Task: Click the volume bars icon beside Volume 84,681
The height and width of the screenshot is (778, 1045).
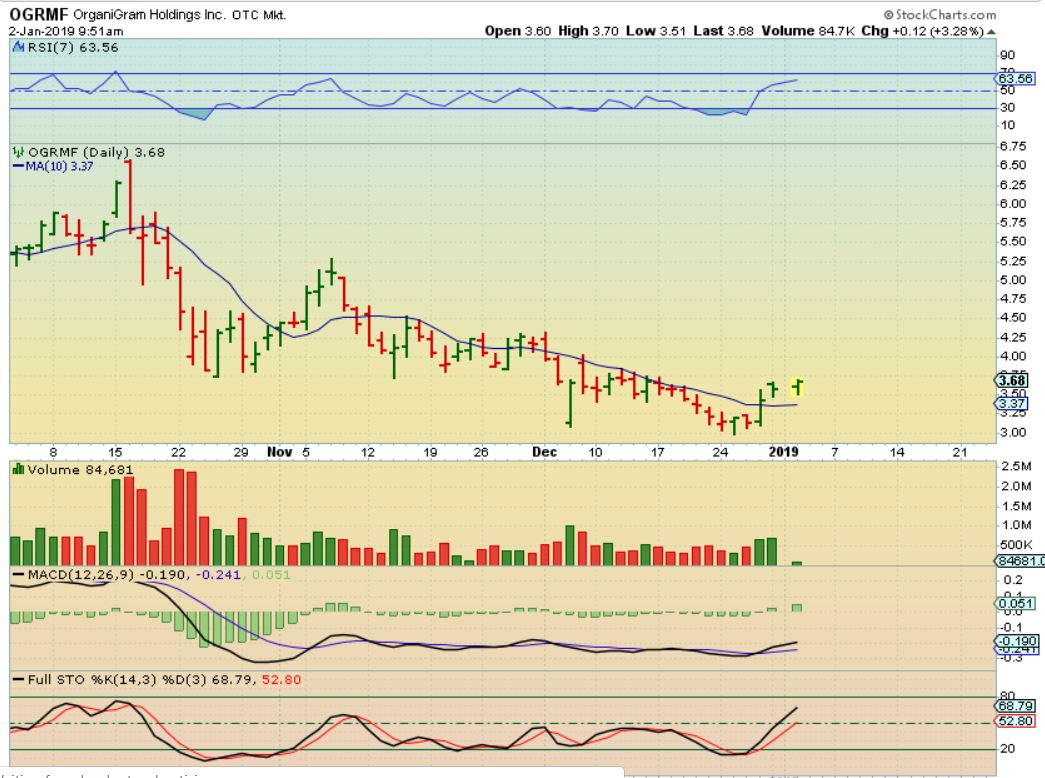Action: click(x=19, y=470)
